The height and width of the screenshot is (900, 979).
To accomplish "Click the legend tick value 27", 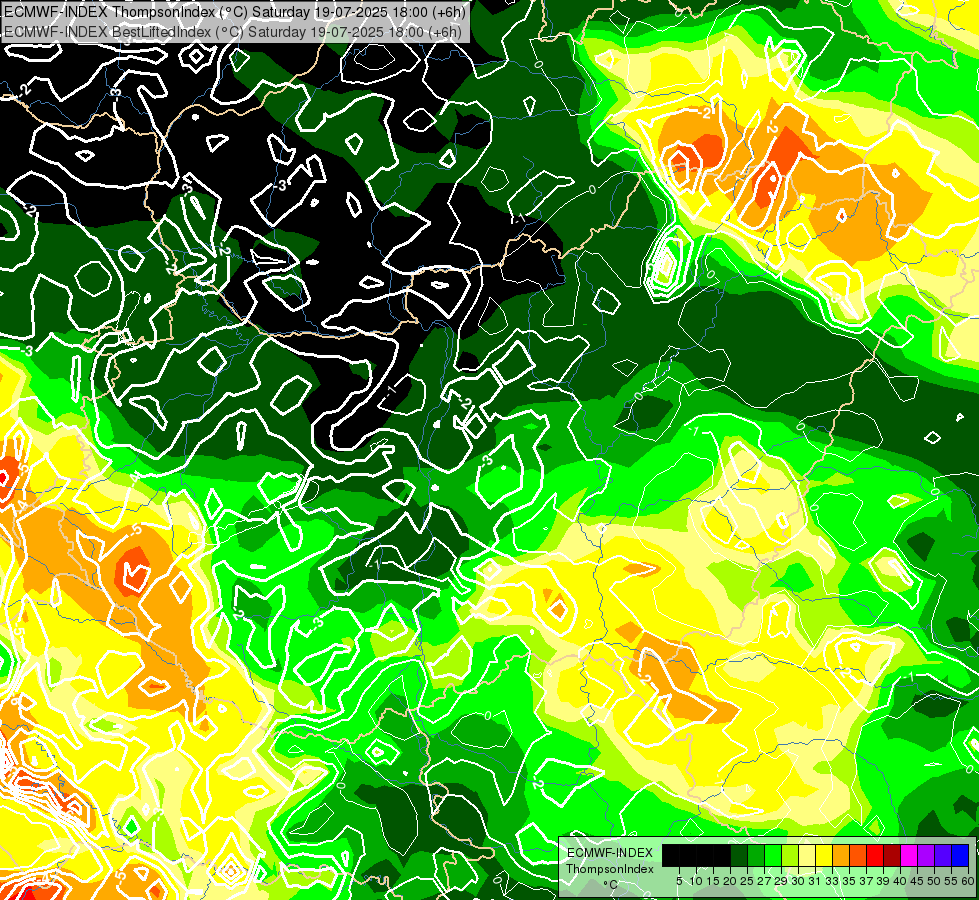I will (764, 881).
